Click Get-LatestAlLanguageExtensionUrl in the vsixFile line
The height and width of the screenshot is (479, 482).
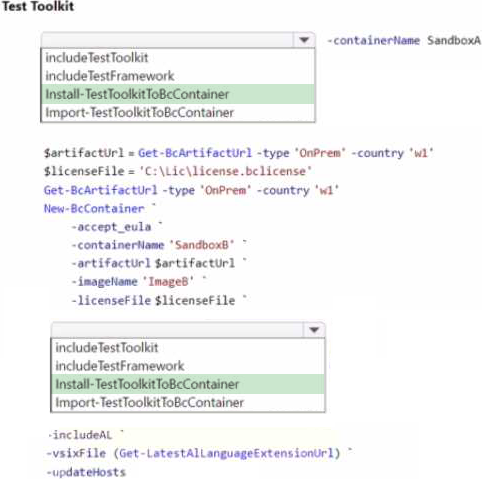[226, 453]
